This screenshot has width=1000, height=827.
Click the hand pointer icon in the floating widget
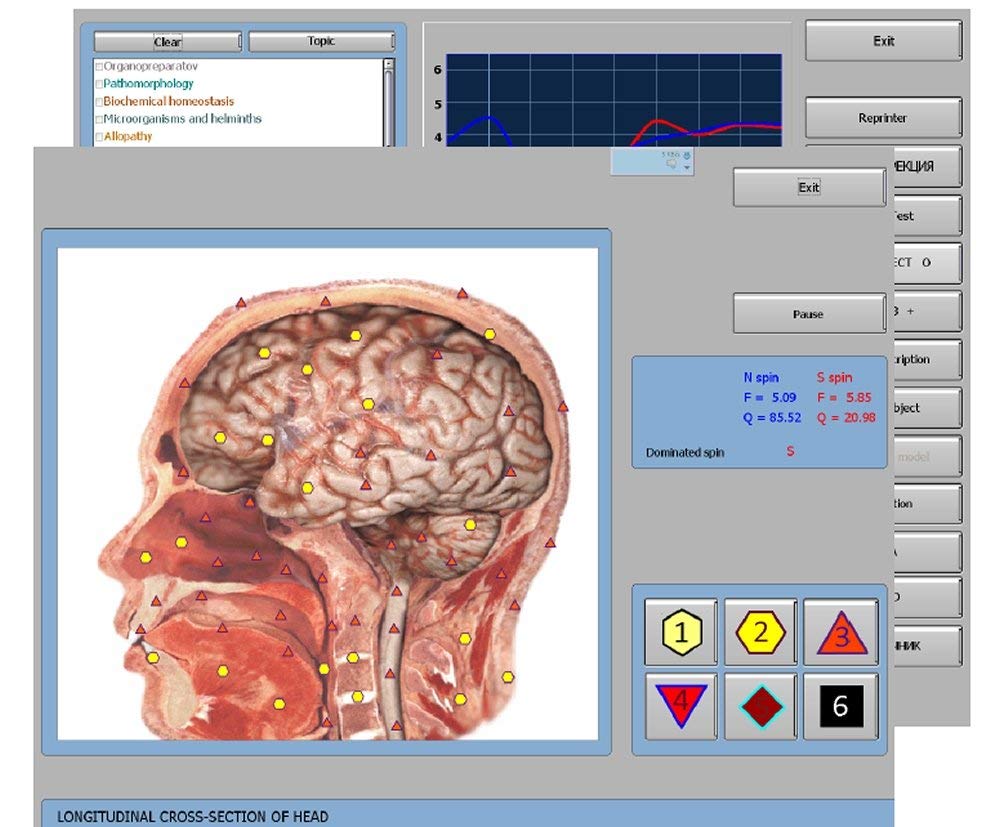tap(671, 163)
